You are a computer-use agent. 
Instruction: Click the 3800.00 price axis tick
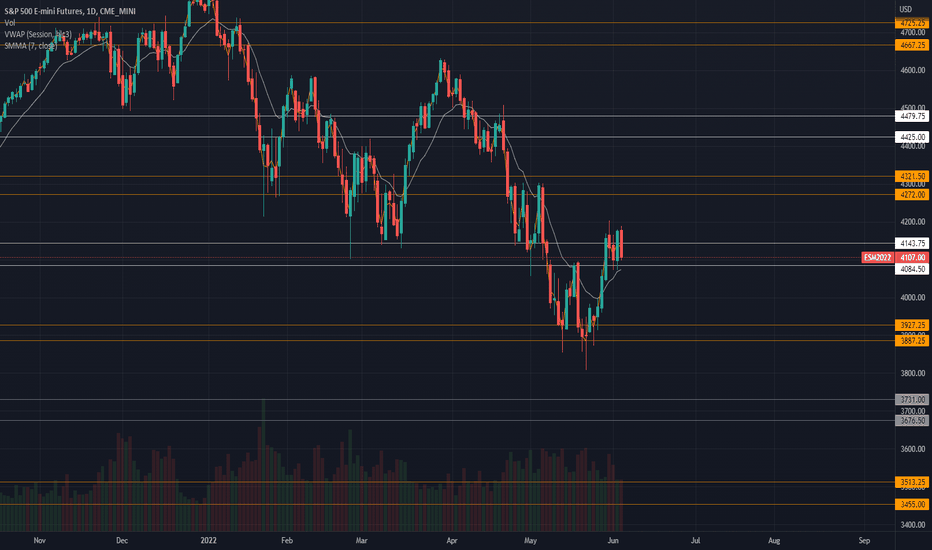913,373
